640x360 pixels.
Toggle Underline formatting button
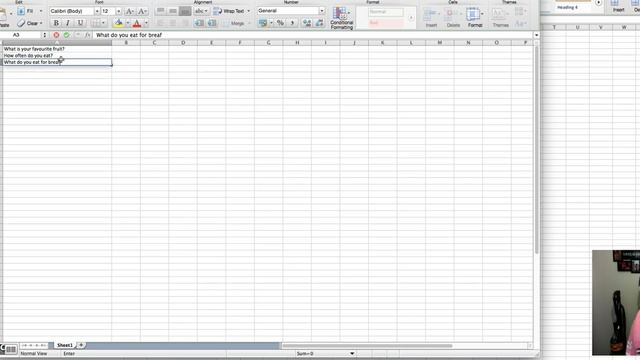[80, 23]
